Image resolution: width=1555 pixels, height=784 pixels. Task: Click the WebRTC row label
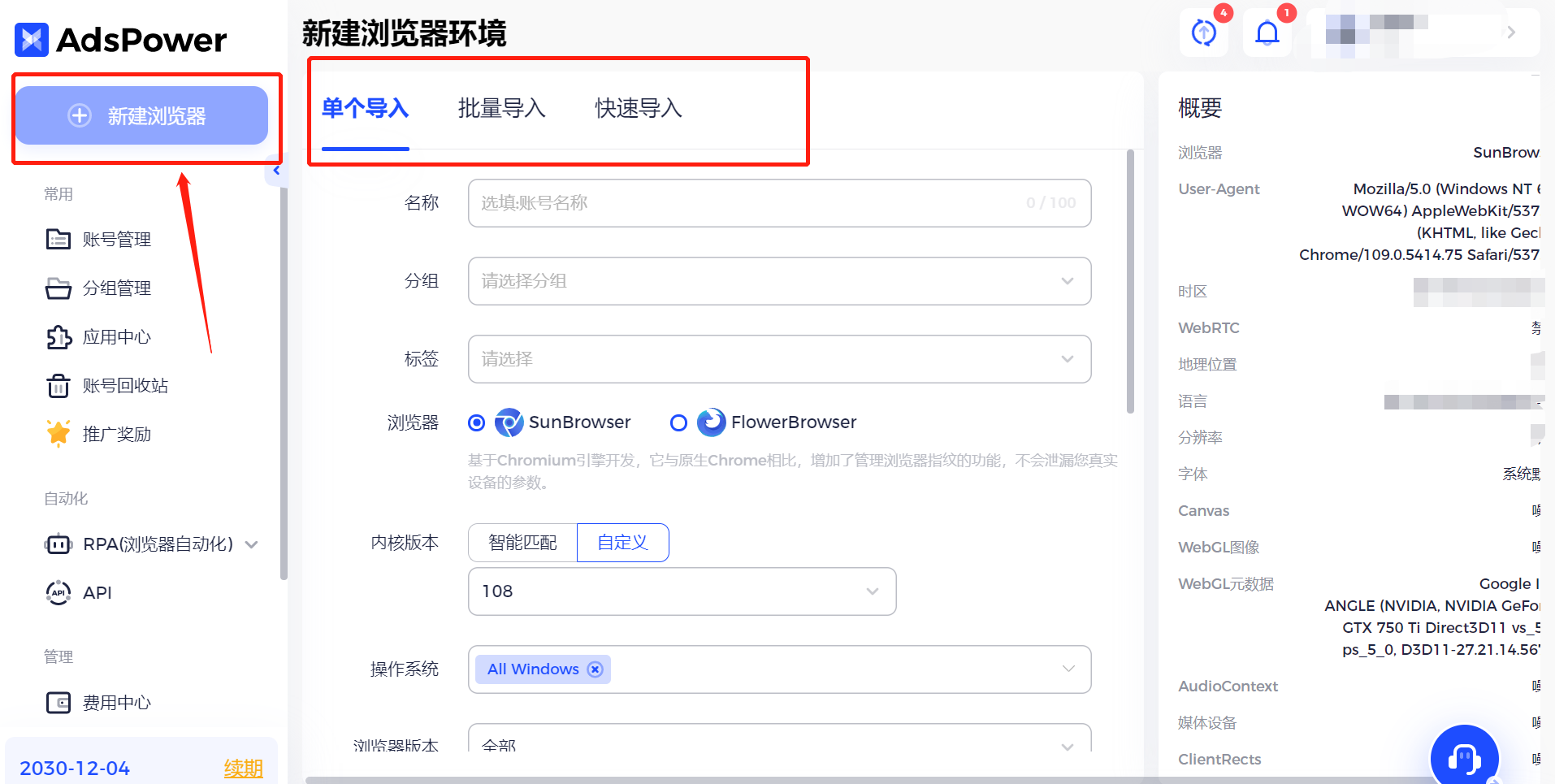(x=1209, y=328)
